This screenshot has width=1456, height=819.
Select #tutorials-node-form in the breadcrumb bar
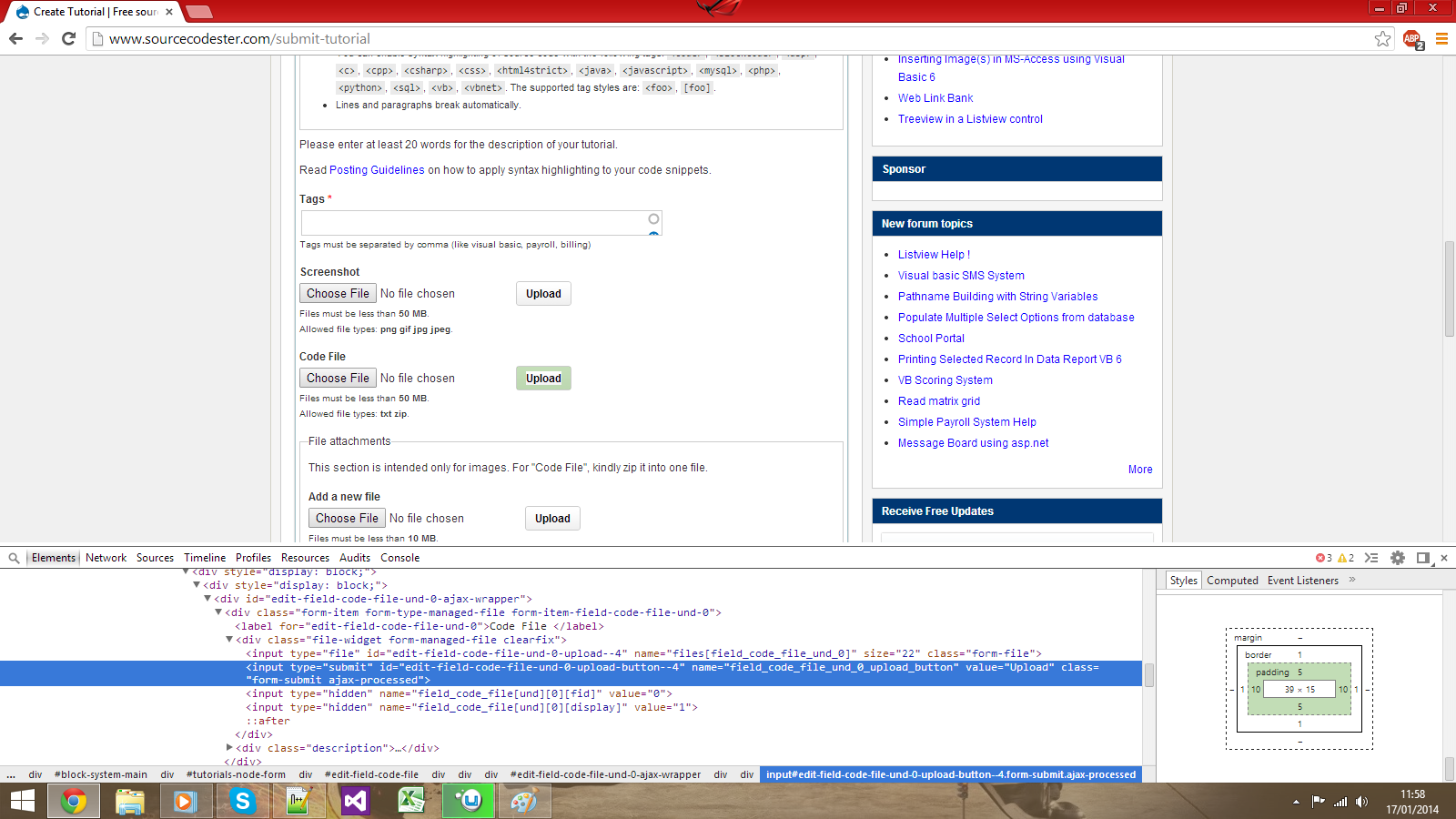[236, 775]
